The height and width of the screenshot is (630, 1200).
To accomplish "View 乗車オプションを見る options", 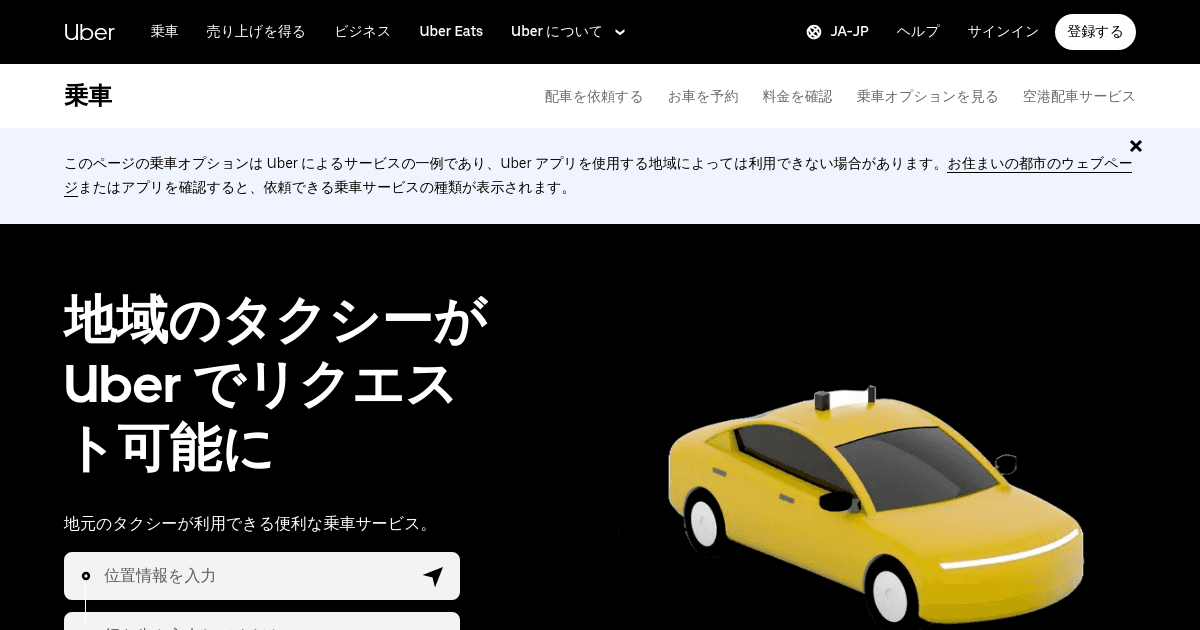I will (927, 96).
